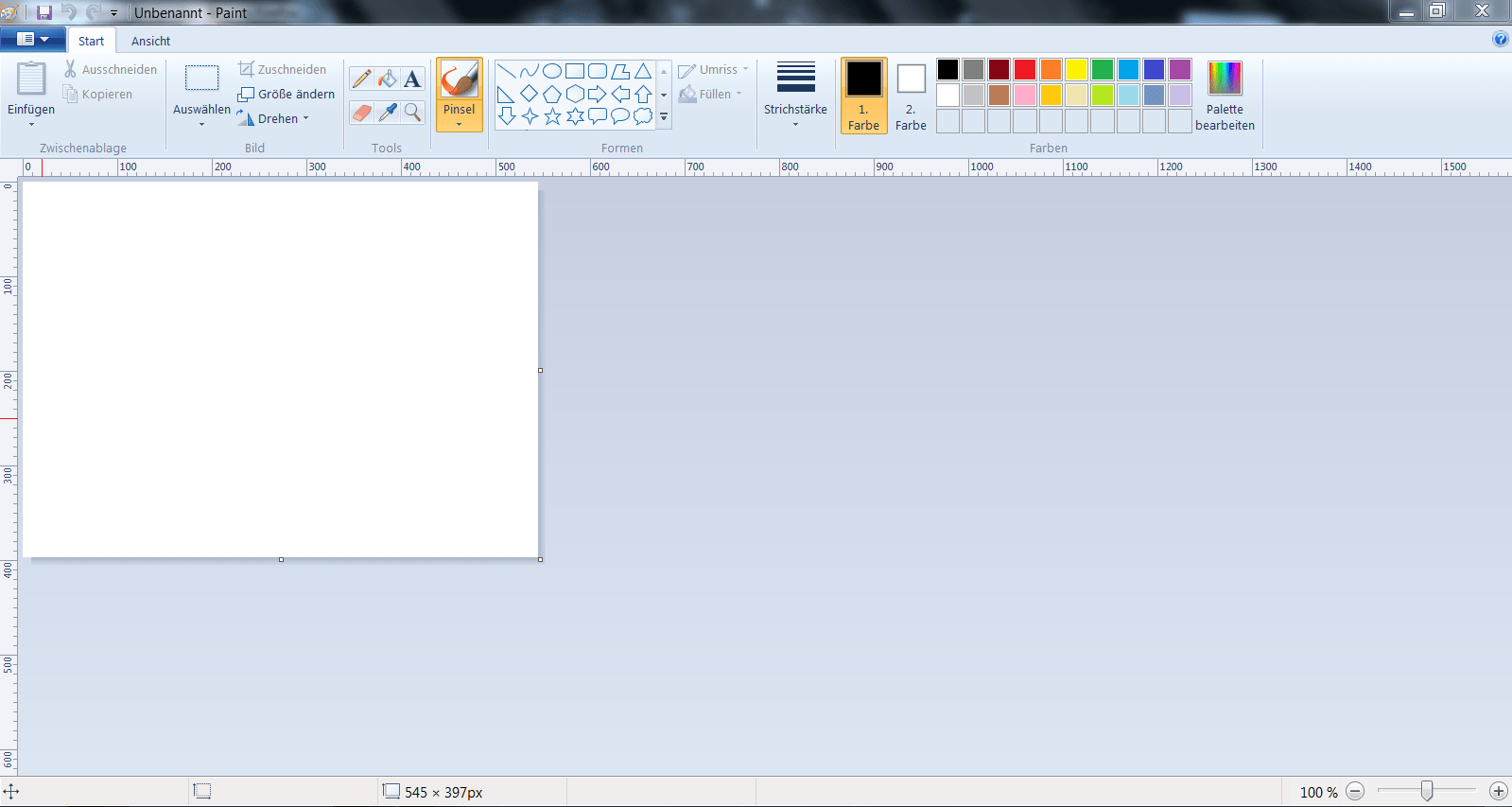Select the Pencil tool

361,79
